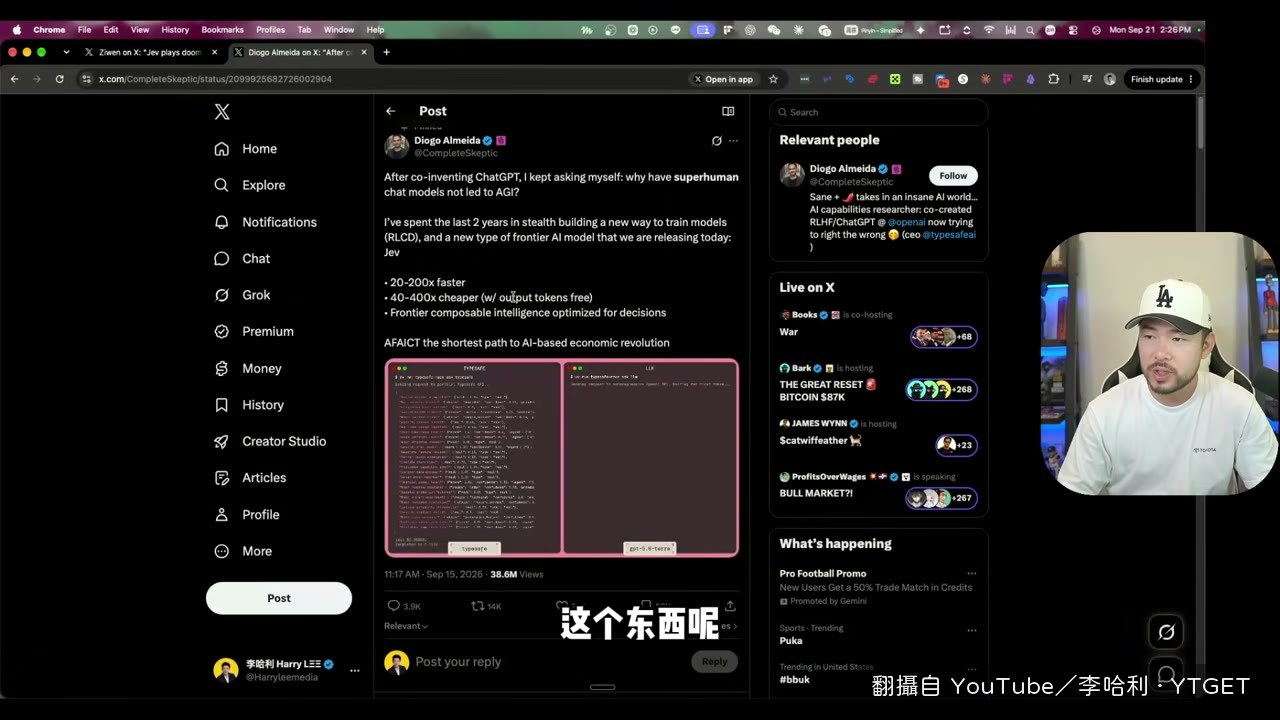The image size is (1280, 720).
Task: Open a new Chrome tab
Action: (x=386, y=52)
